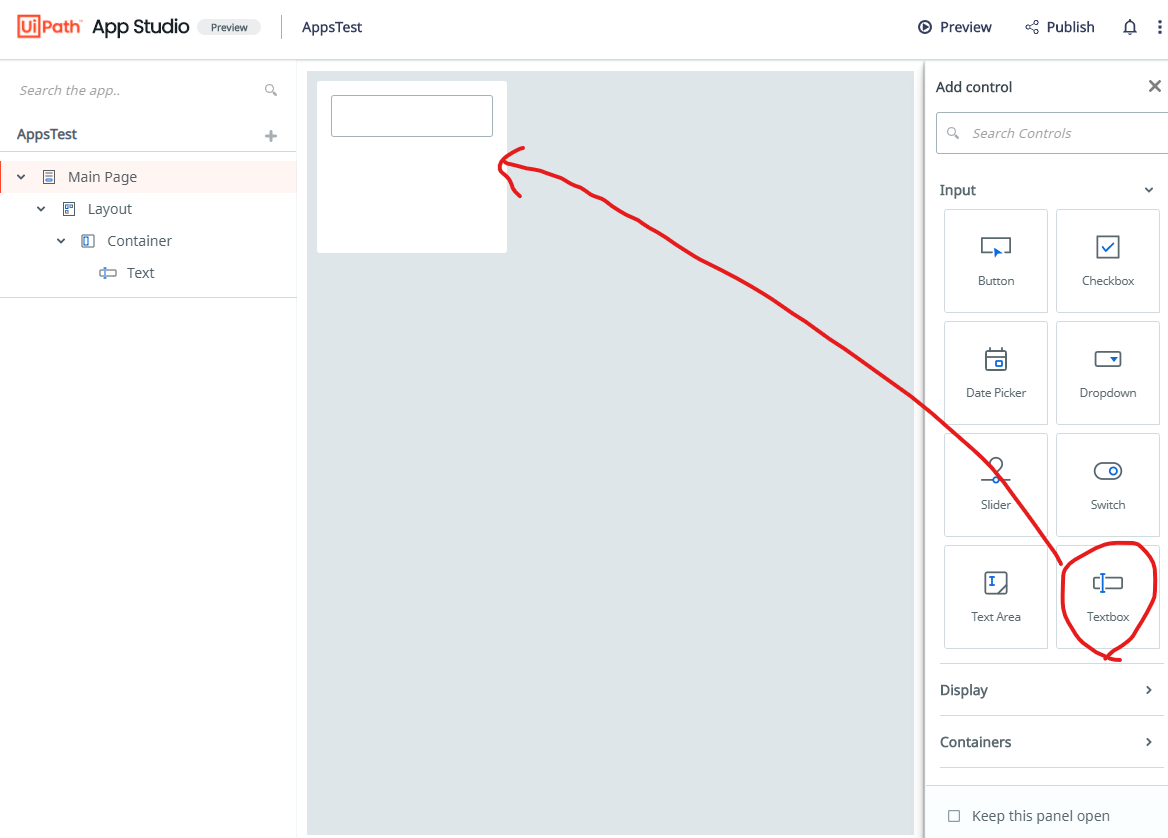This screenshot has height=838, width=1168.
Task: Click the search magnifier in app tree
Action: (270, 90)
